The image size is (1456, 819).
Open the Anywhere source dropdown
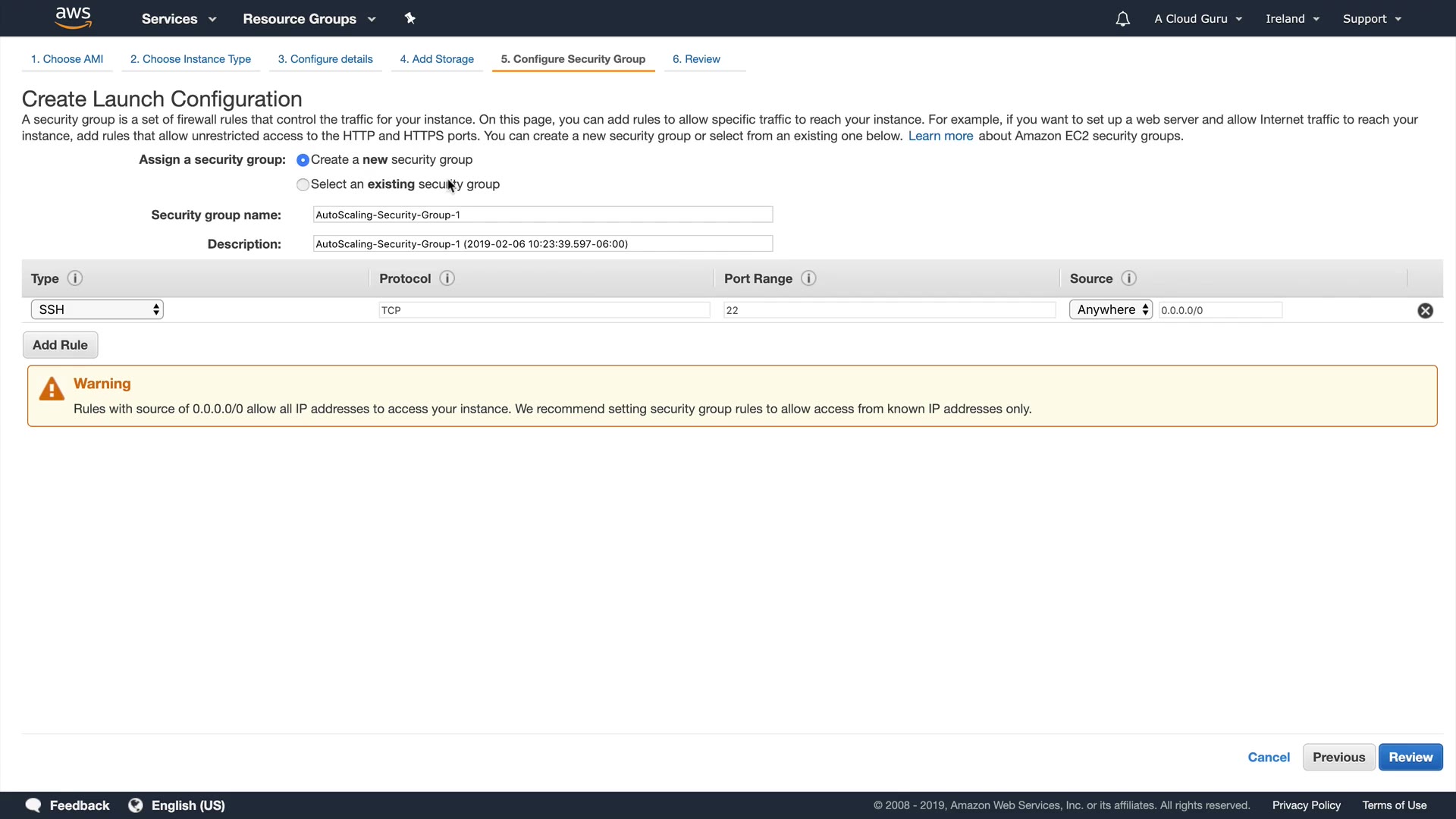click(x=1110, y=309)
